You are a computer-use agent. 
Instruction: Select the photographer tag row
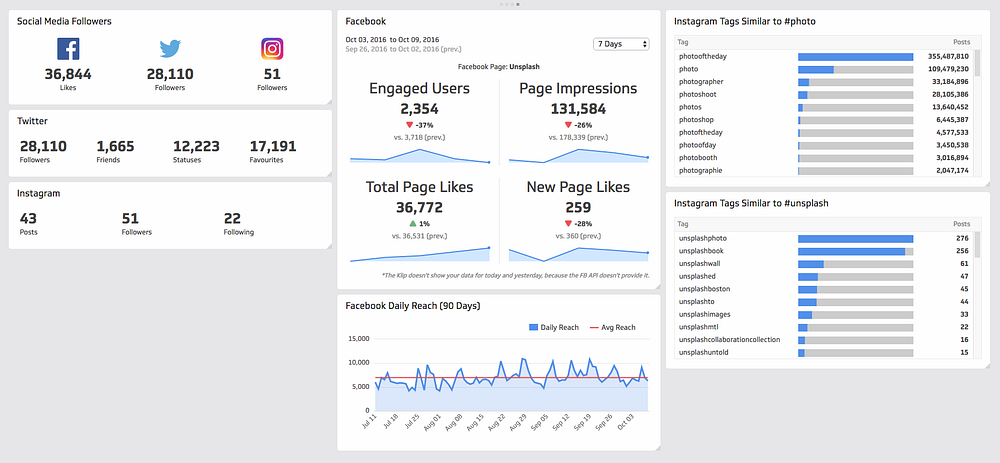click(x=824, y=82)
